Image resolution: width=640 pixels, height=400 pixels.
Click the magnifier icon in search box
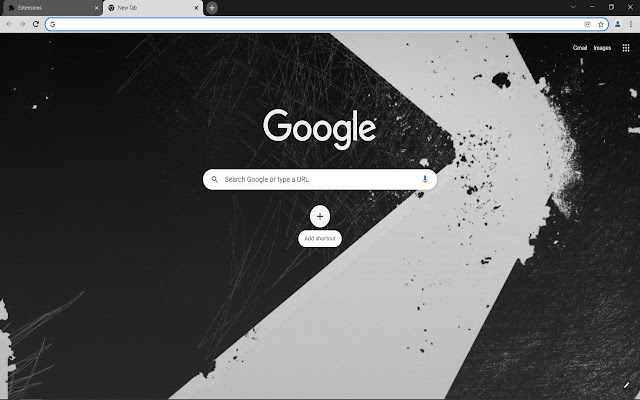215,179
